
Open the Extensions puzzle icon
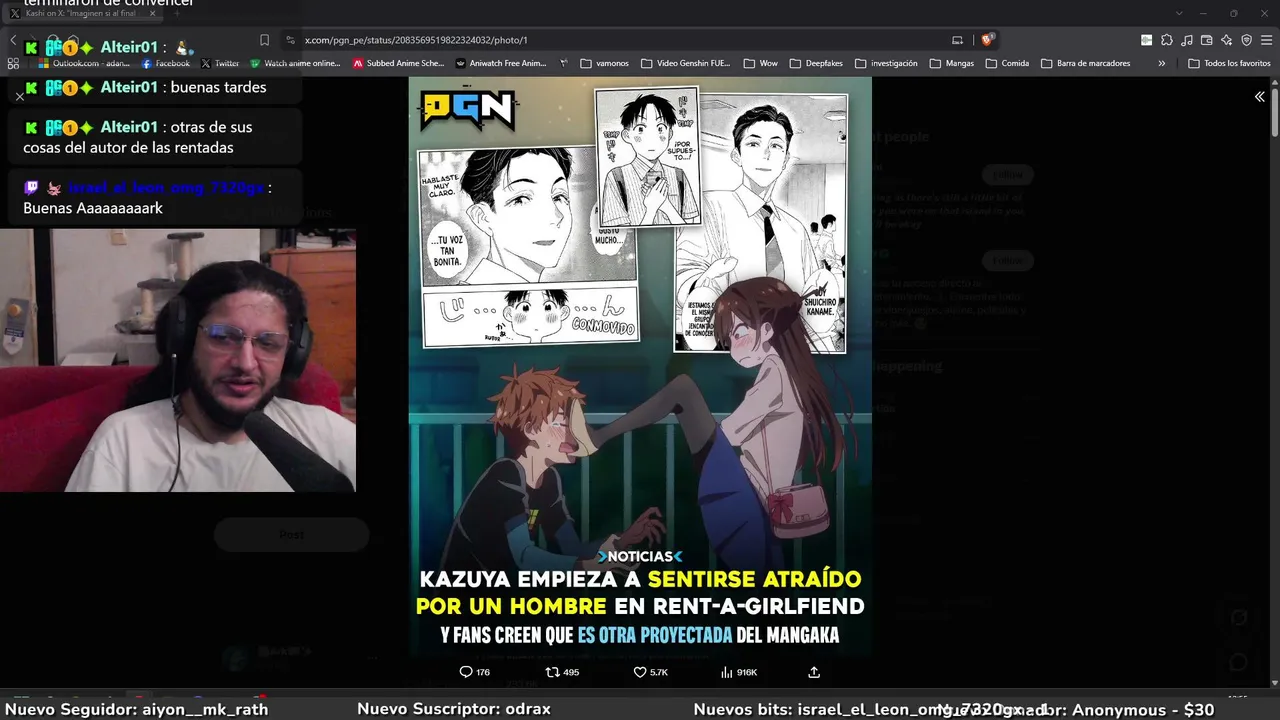1166,40
